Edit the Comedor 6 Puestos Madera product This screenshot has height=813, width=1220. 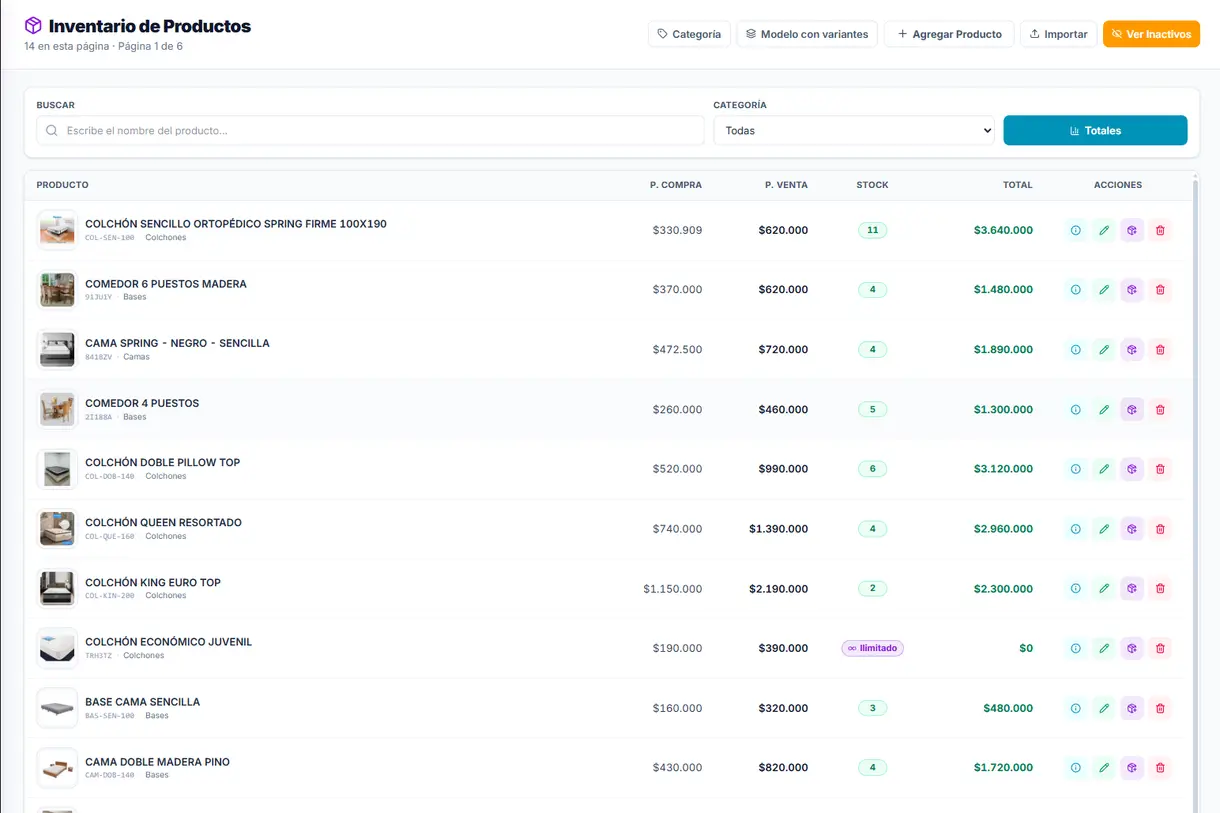1104,290
